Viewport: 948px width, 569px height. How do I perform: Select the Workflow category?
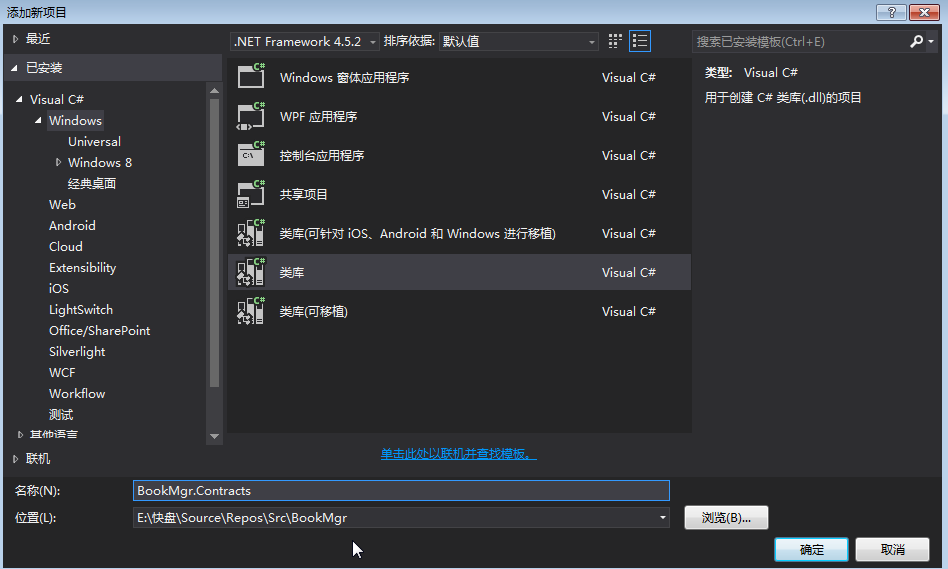(x=77, y=394)
